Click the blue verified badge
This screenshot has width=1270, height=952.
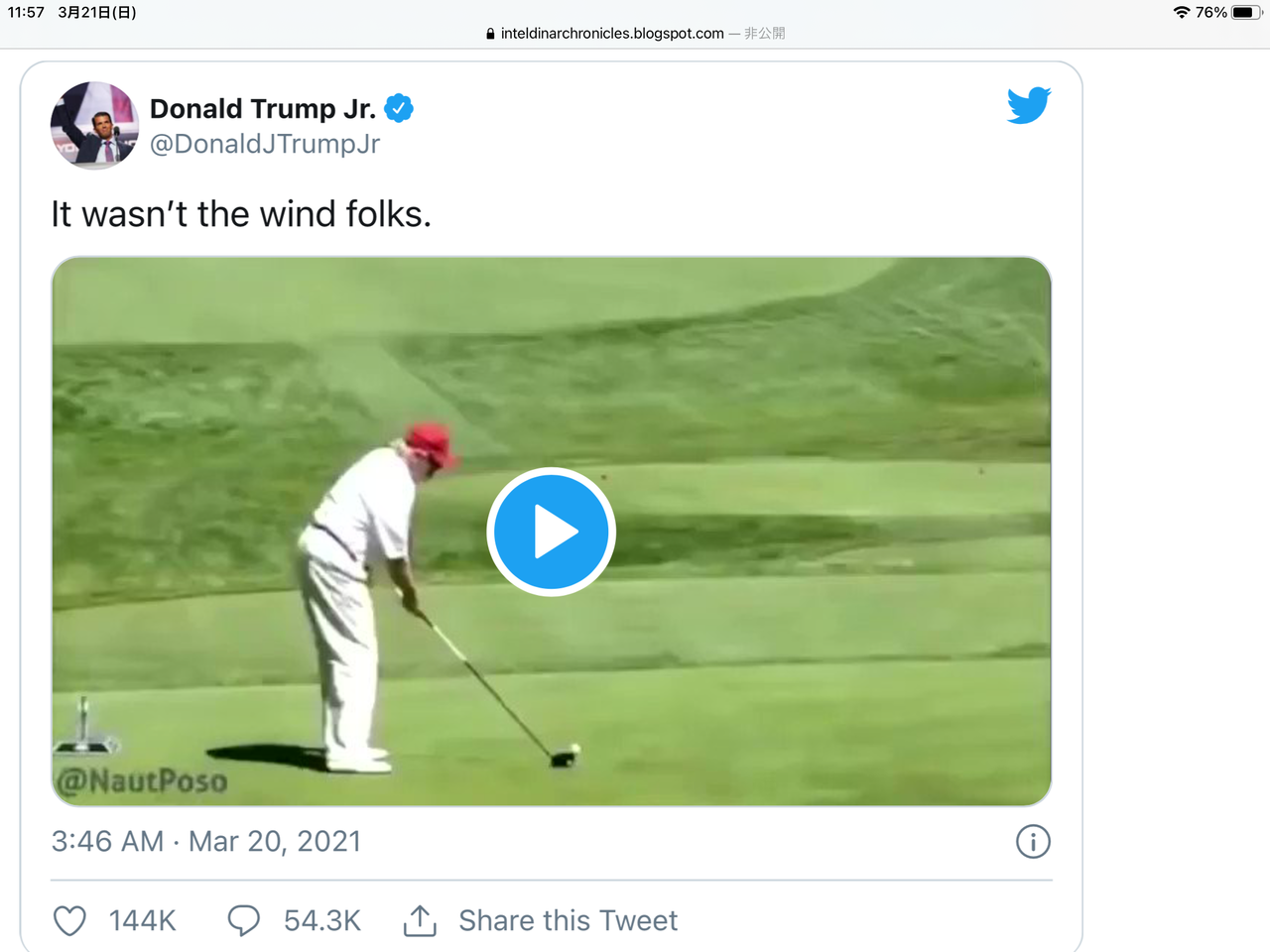pos(399,108)
